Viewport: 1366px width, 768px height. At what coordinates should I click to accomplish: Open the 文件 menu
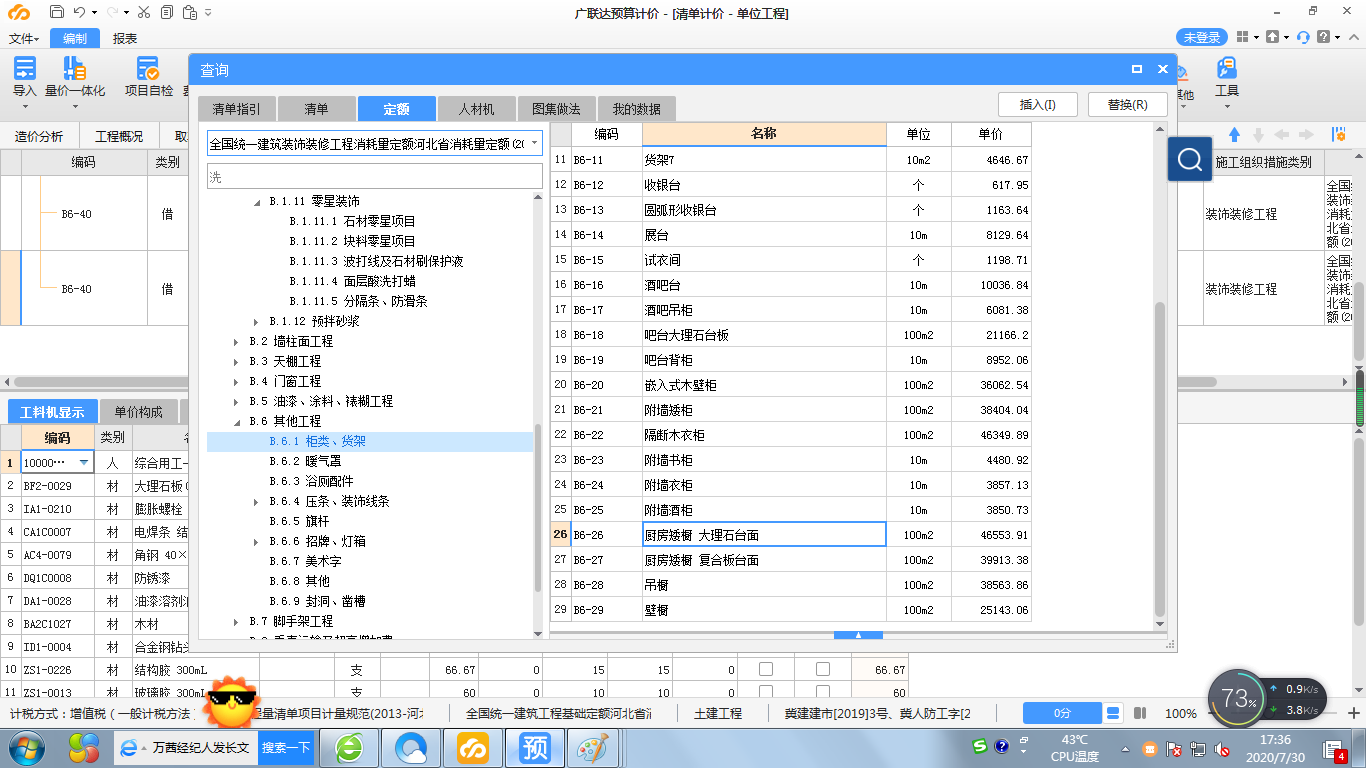pyautogui.click(x=24, y=38)
